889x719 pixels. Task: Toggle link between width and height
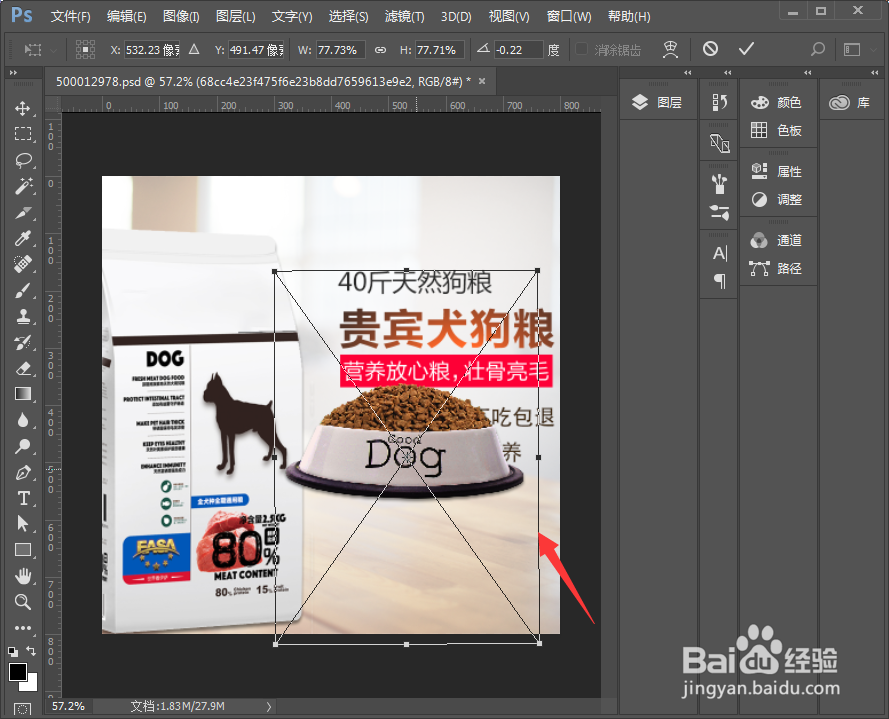(380, 50)
